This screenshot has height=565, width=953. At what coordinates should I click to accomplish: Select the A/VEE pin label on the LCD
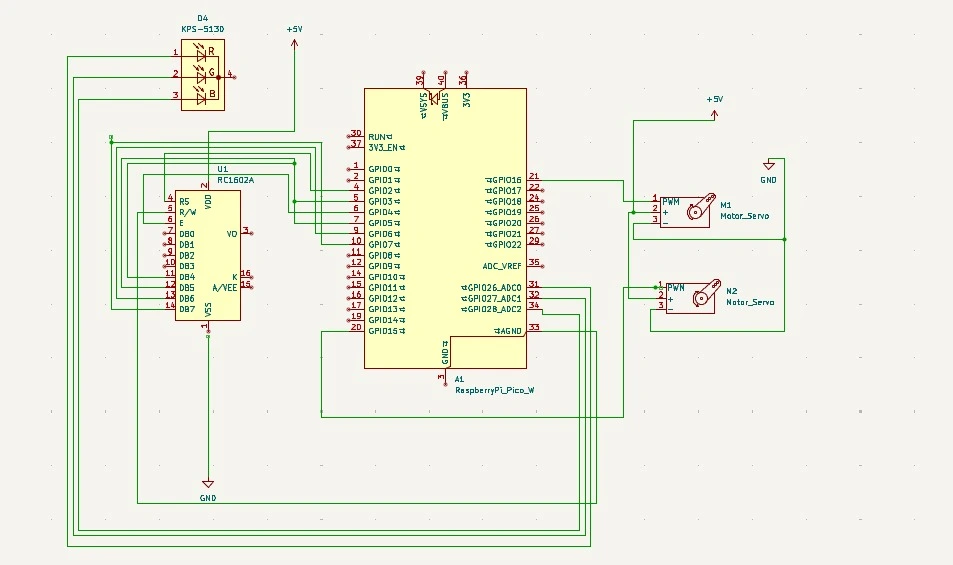(225, 287)
